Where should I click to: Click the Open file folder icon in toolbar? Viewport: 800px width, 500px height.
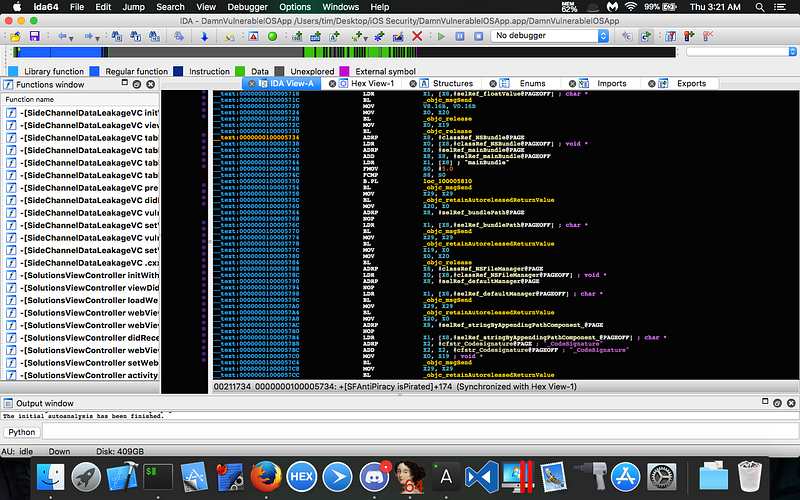click(17, 36)
